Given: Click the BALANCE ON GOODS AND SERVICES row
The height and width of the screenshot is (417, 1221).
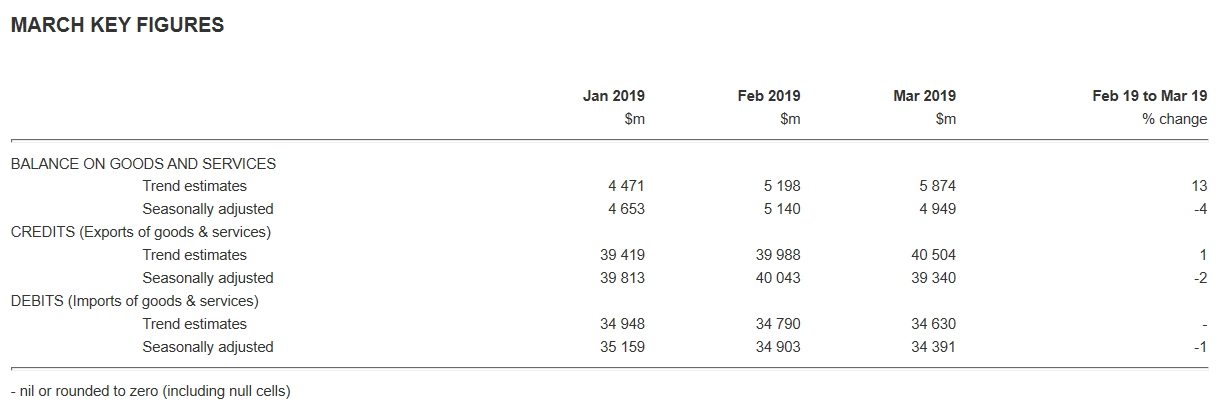Looking at the screenshot, I should [143, 163].
